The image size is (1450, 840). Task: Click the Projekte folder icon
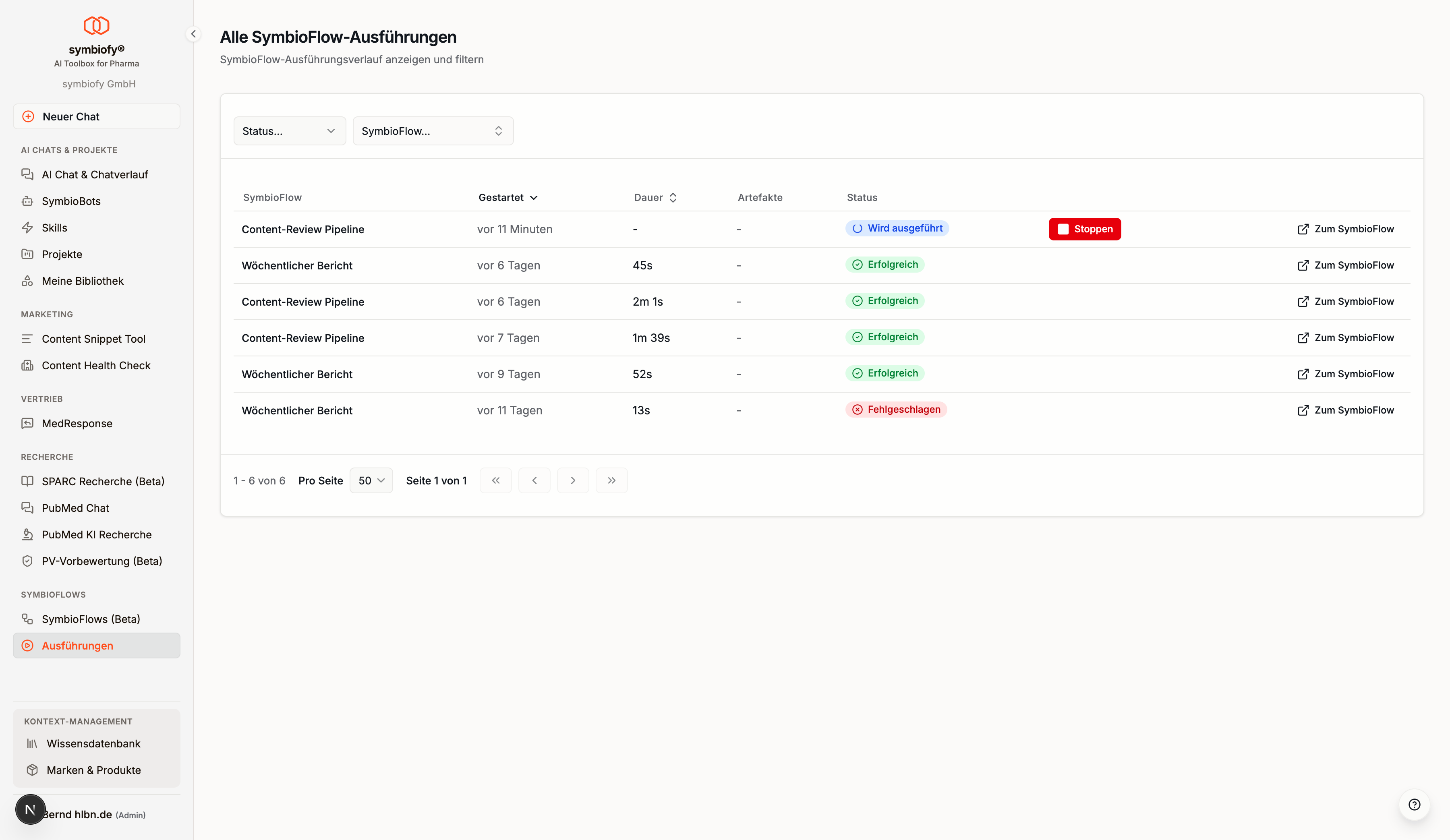click(27, 254)
